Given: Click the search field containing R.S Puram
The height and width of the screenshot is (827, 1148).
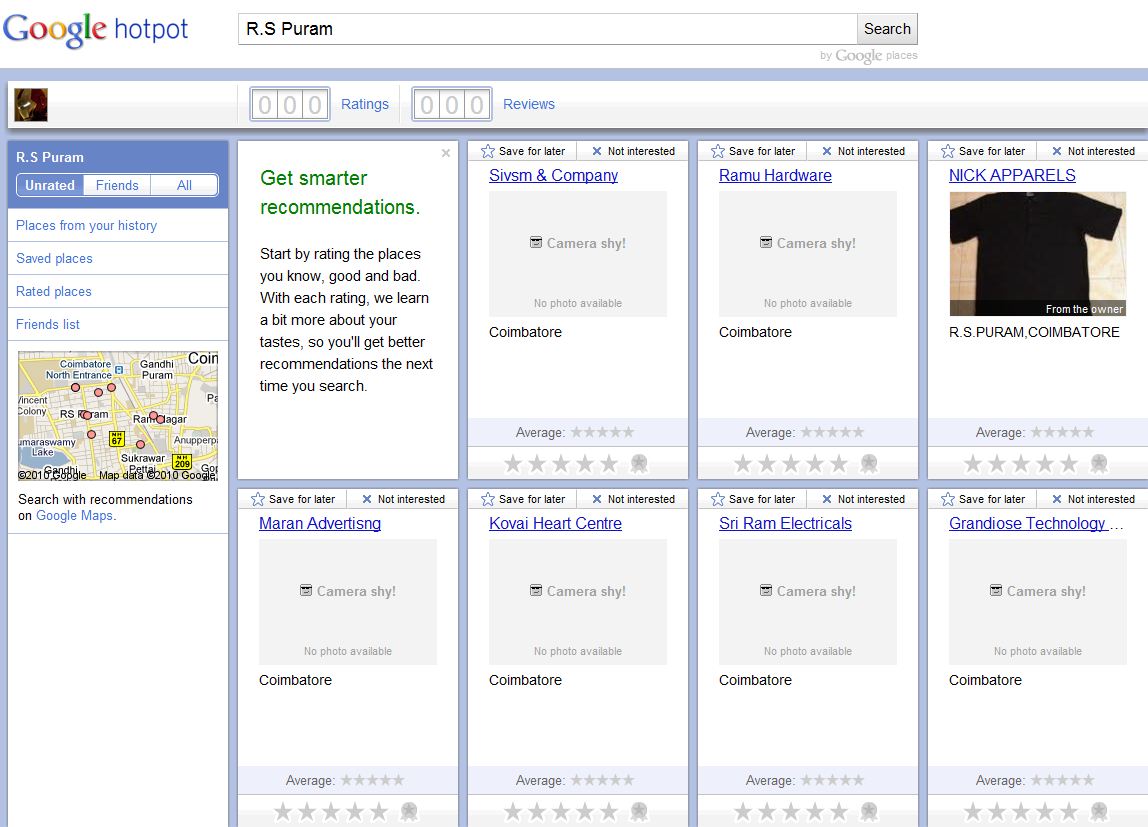Looking at the screenshot, I should click(548, 29).
